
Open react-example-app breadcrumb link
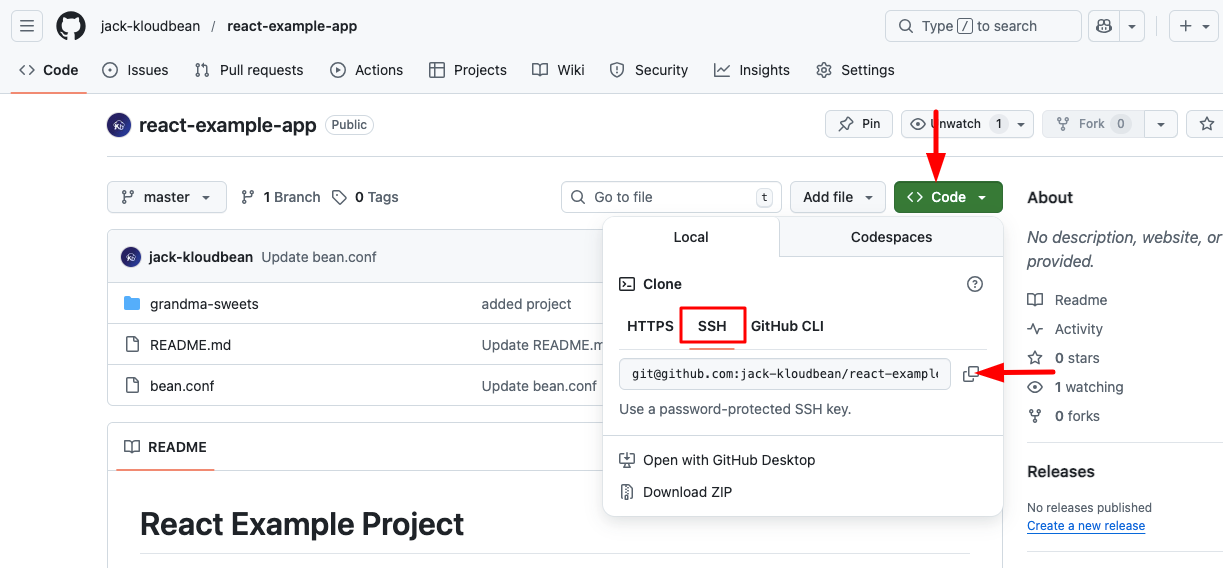point(292,26)
